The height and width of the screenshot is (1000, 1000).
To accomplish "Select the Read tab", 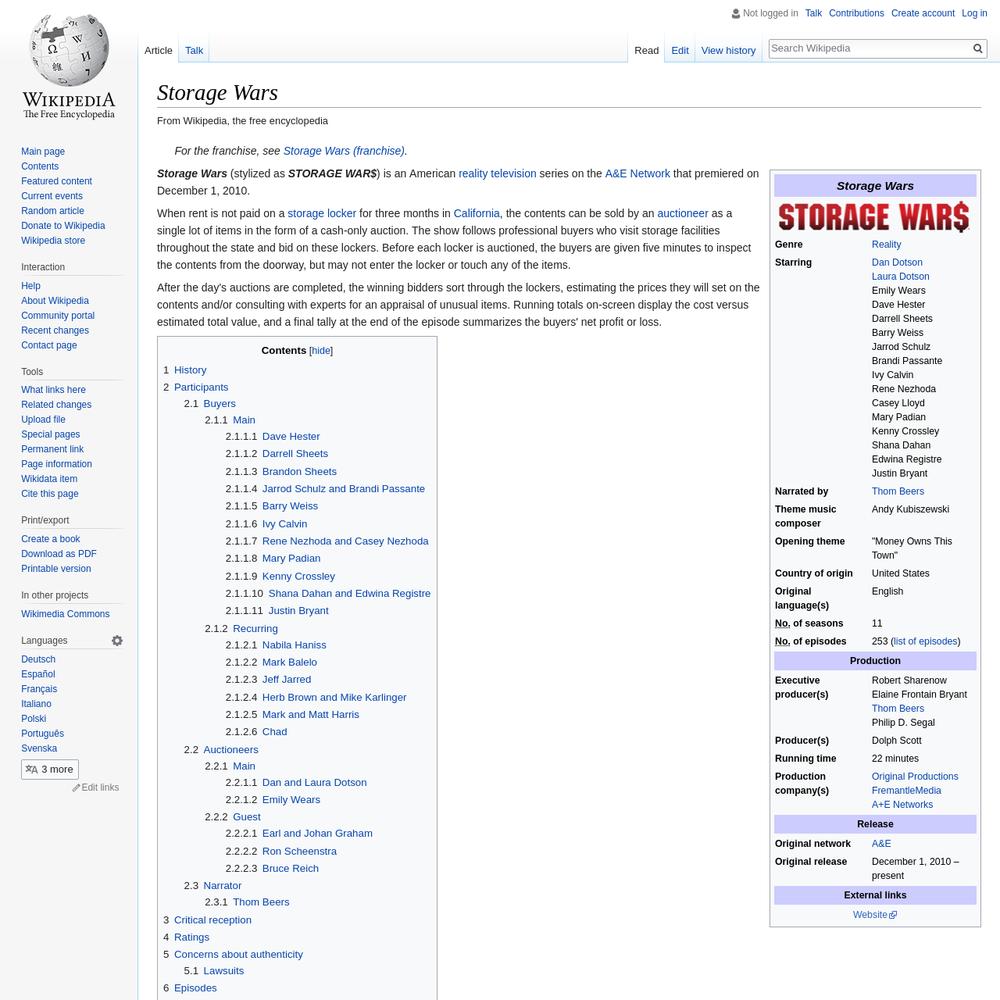I will 646,50.
